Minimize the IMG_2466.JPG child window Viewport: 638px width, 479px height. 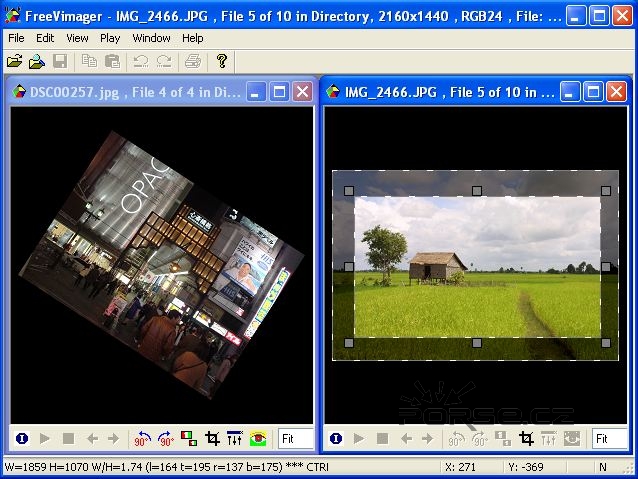click(570, 92)
